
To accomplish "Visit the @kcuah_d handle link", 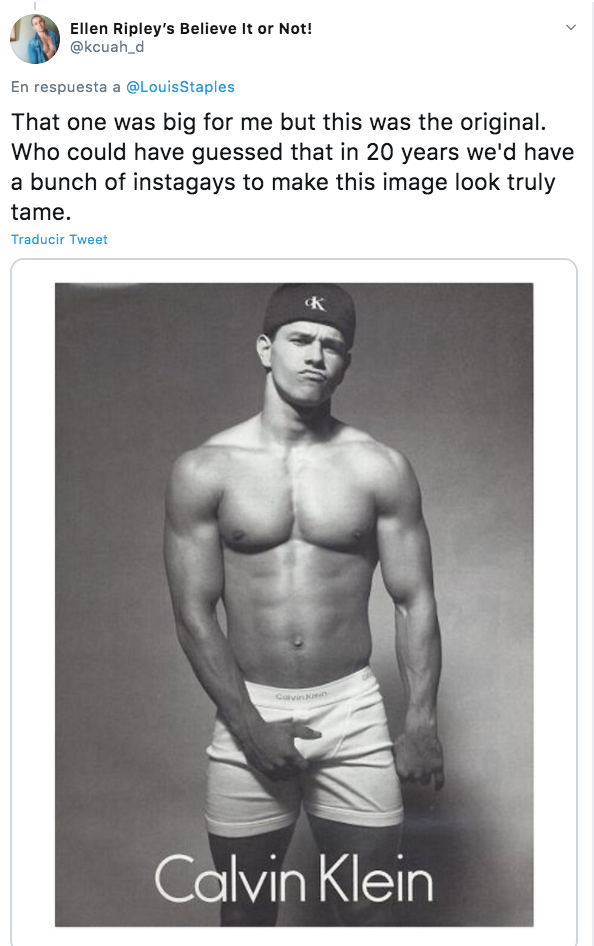I will pos(107,47).
